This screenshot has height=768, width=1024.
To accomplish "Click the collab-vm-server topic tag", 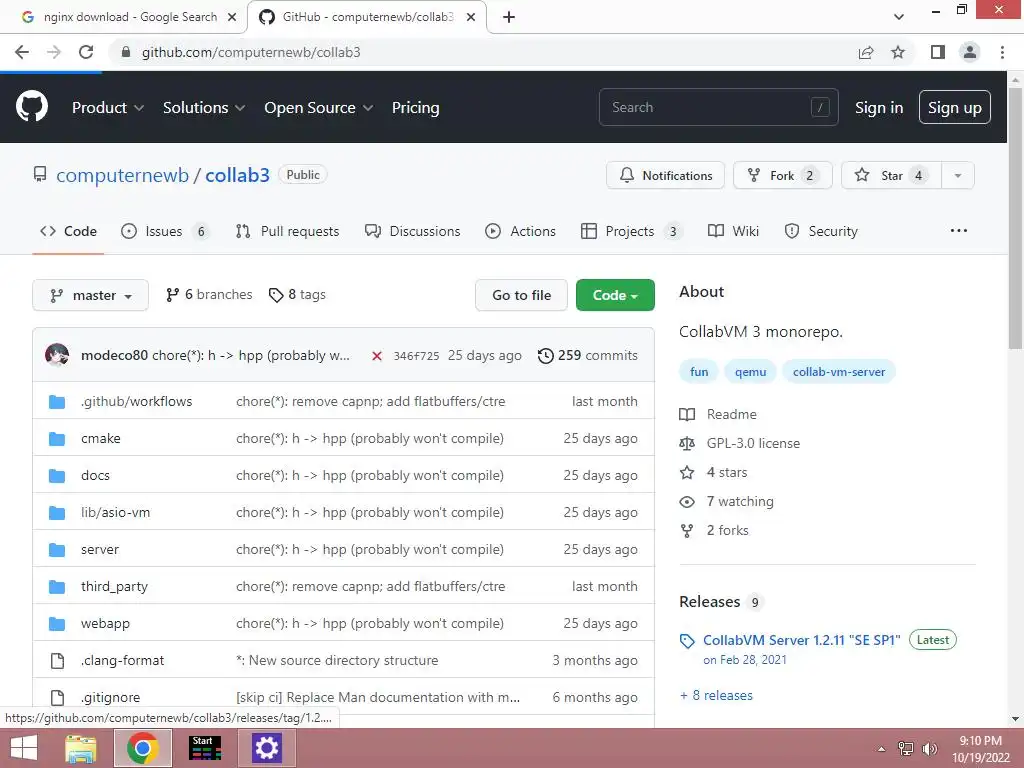I will (x=839, y=372).
